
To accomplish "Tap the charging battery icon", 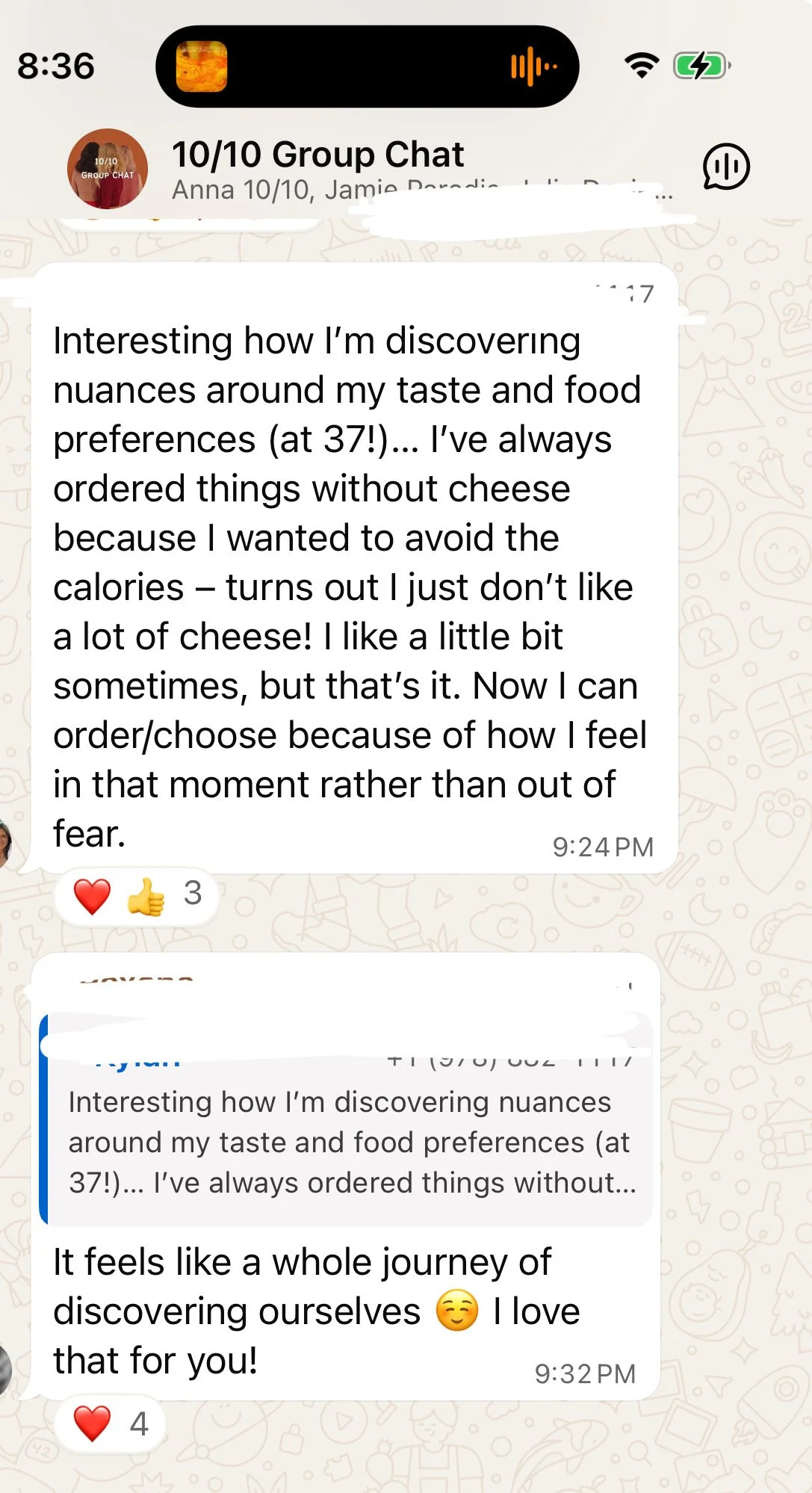I will [x=702, y=67].
